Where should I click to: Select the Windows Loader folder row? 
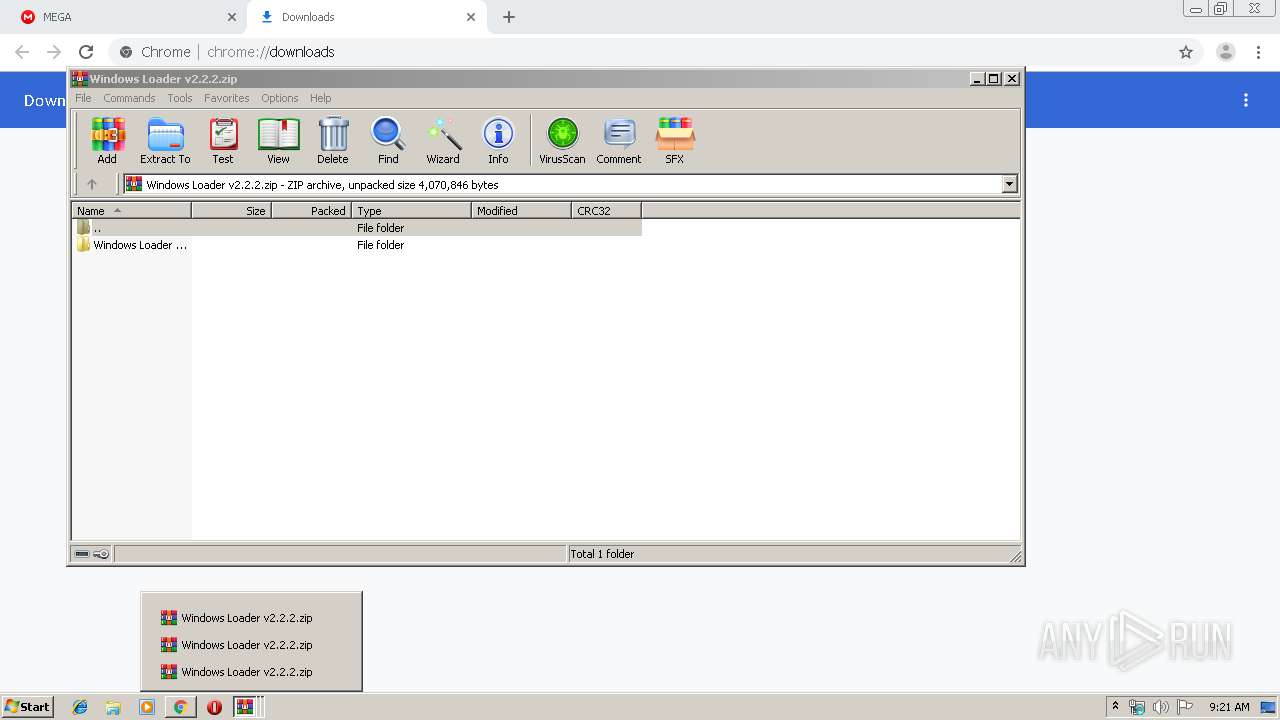(357, 245)
